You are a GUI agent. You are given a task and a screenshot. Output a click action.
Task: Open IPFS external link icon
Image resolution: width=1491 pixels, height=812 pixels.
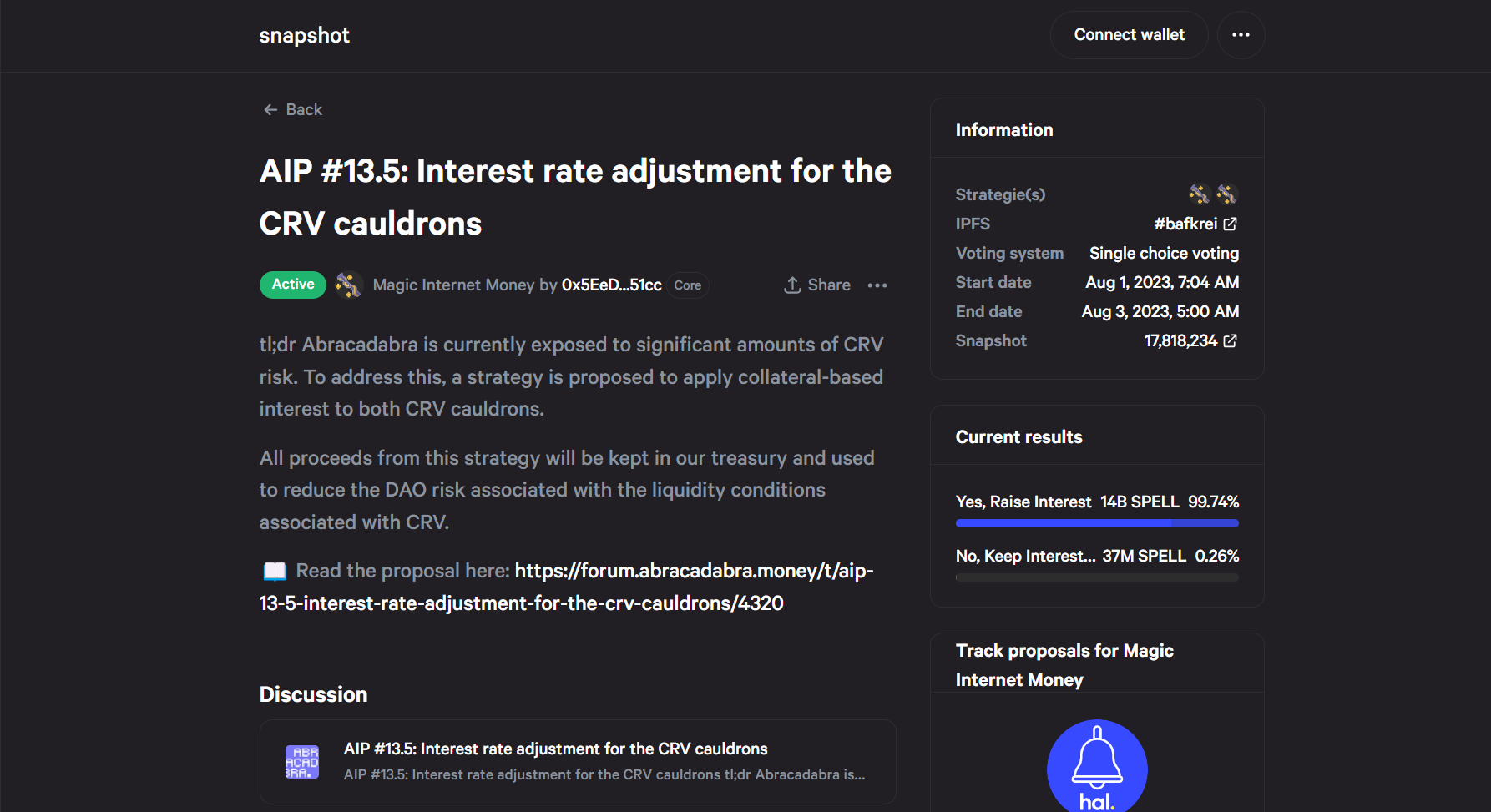coord(1231,224)
